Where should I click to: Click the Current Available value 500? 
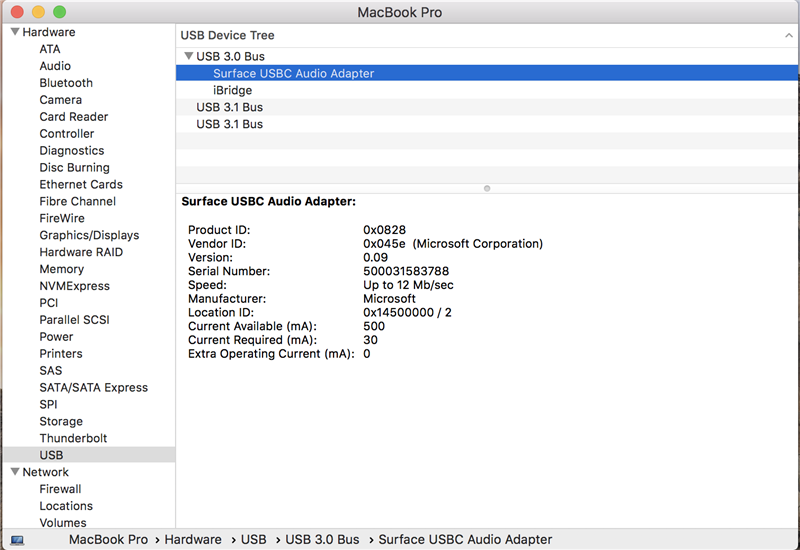[374, 326]
